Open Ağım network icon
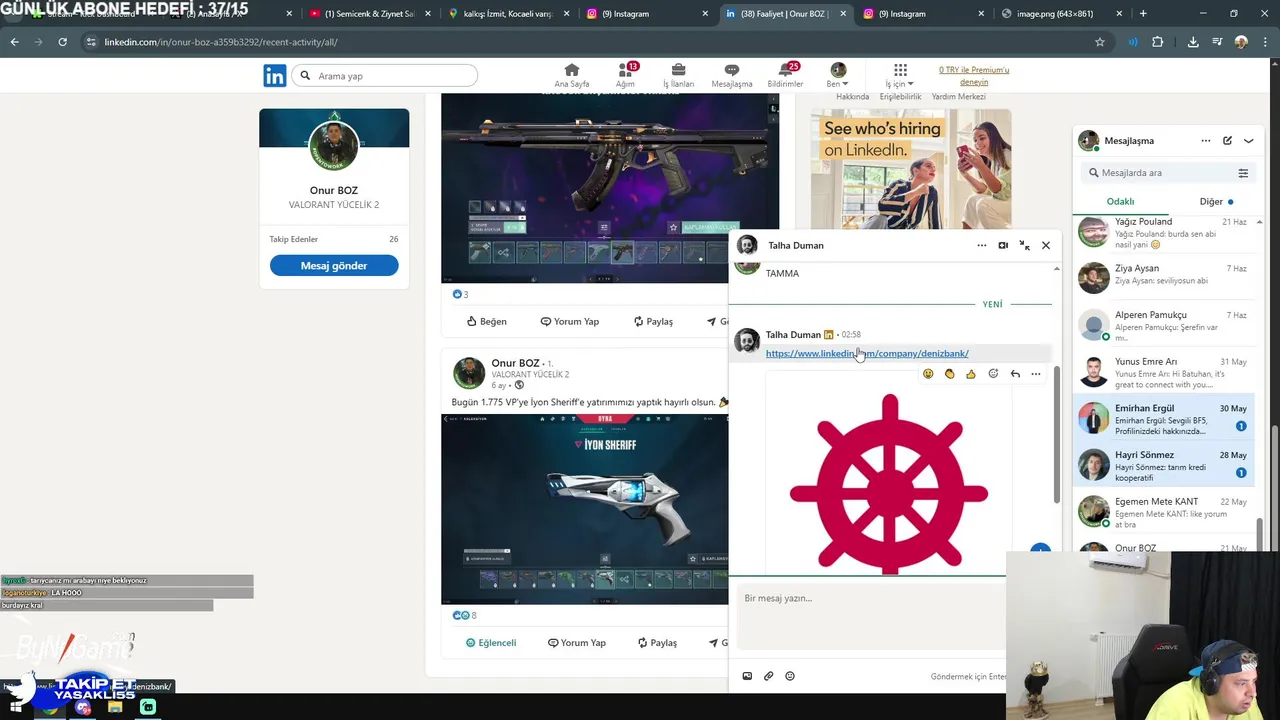The height and width of the screenshot is (720, 1280). click(x=626, y=75)
